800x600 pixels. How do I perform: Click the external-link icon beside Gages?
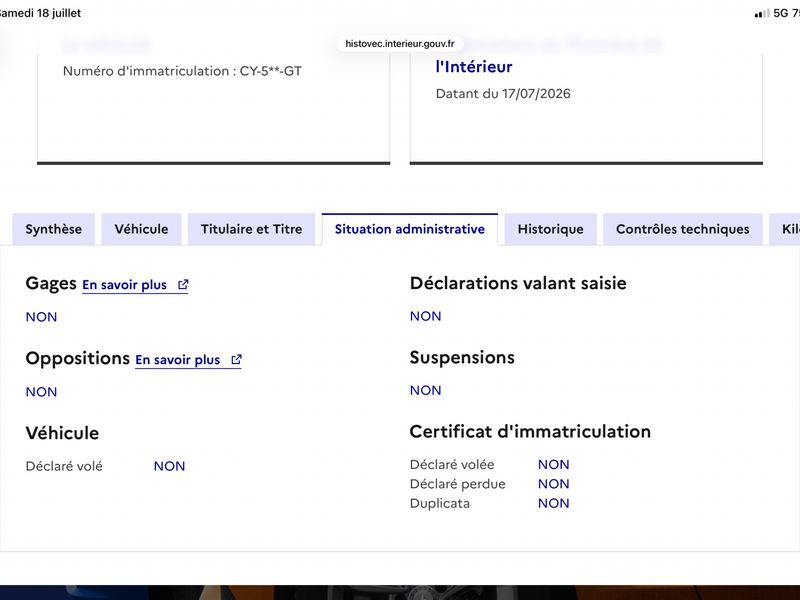tap(183, 285)
